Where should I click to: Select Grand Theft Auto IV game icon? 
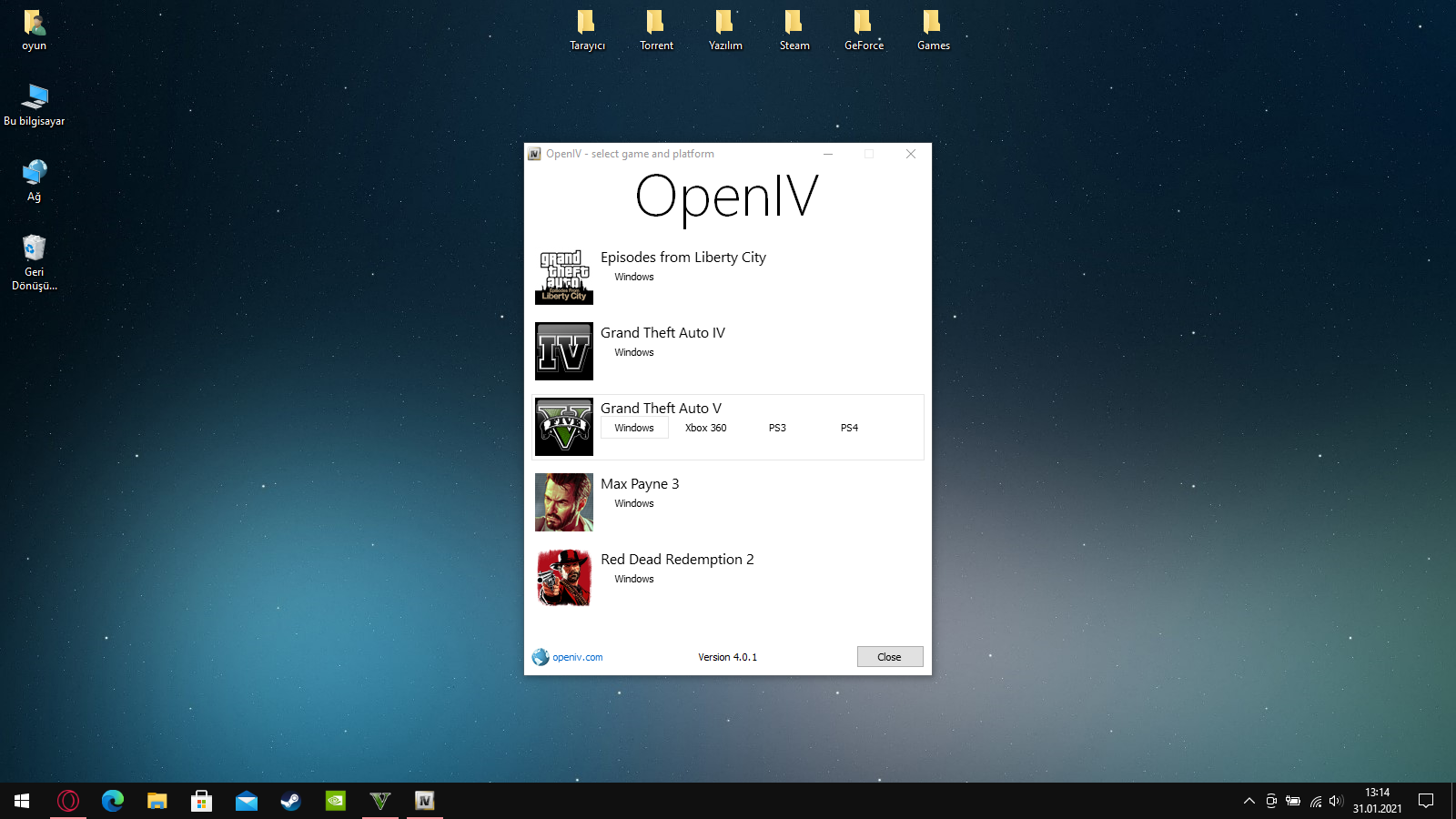pyautogui.click(x=564, y=351)
